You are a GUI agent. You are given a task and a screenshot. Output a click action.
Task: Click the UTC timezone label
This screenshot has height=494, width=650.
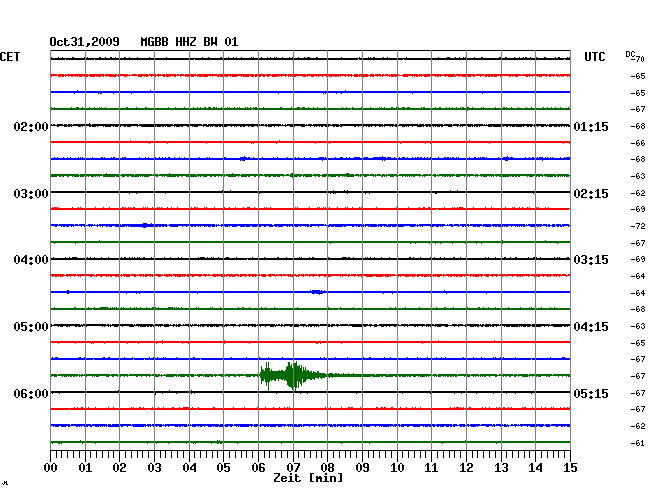point(595,57)
